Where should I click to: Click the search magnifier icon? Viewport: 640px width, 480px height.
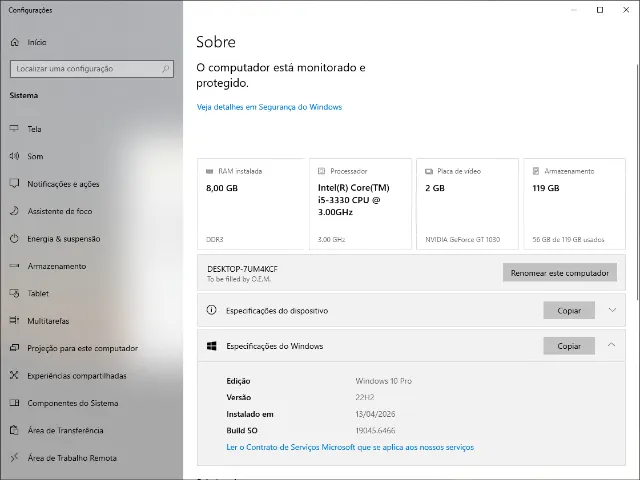pos(165,69)
